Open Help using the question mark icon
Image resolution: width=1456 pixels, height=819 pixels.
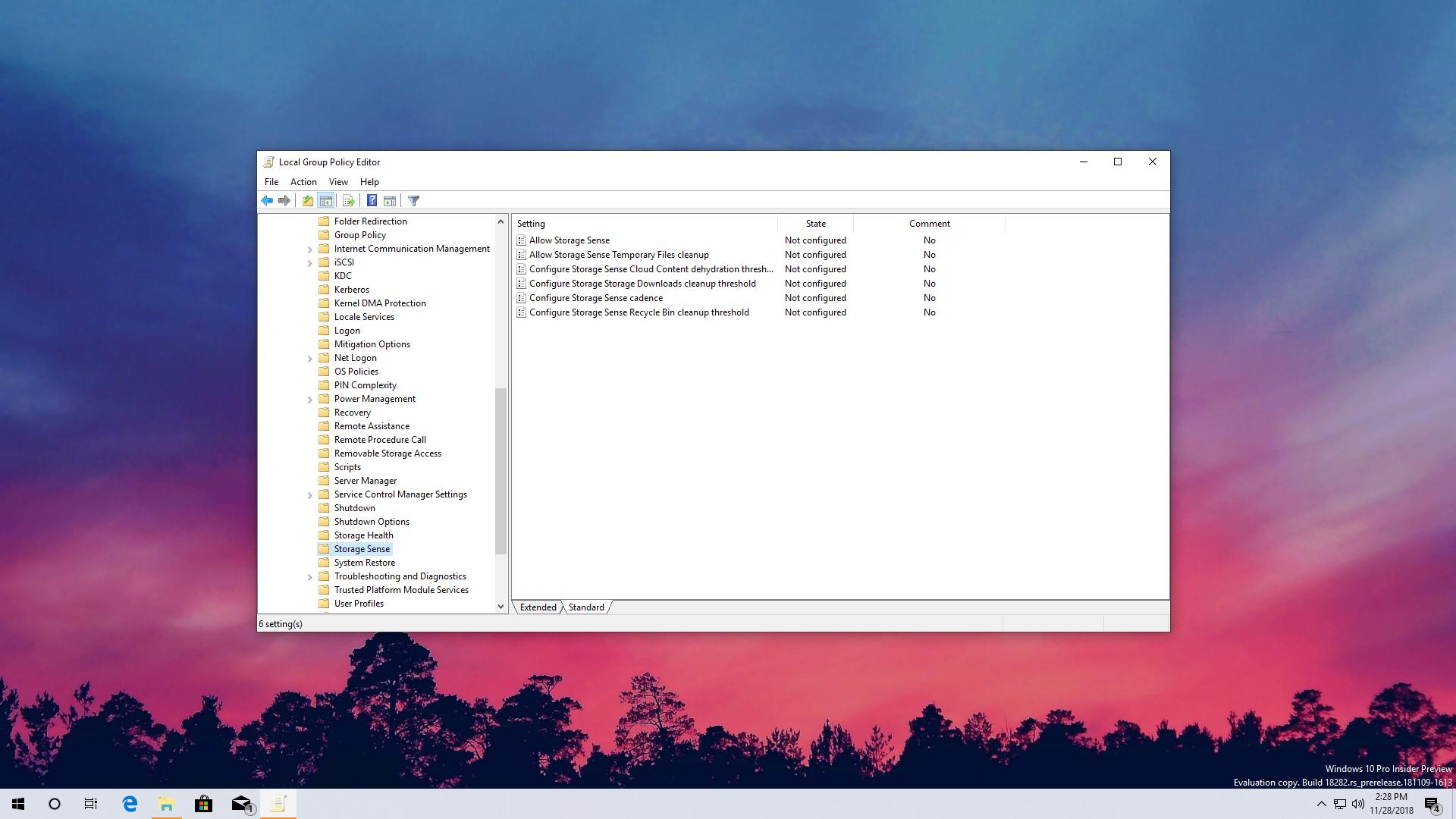[x=371, y=200]
